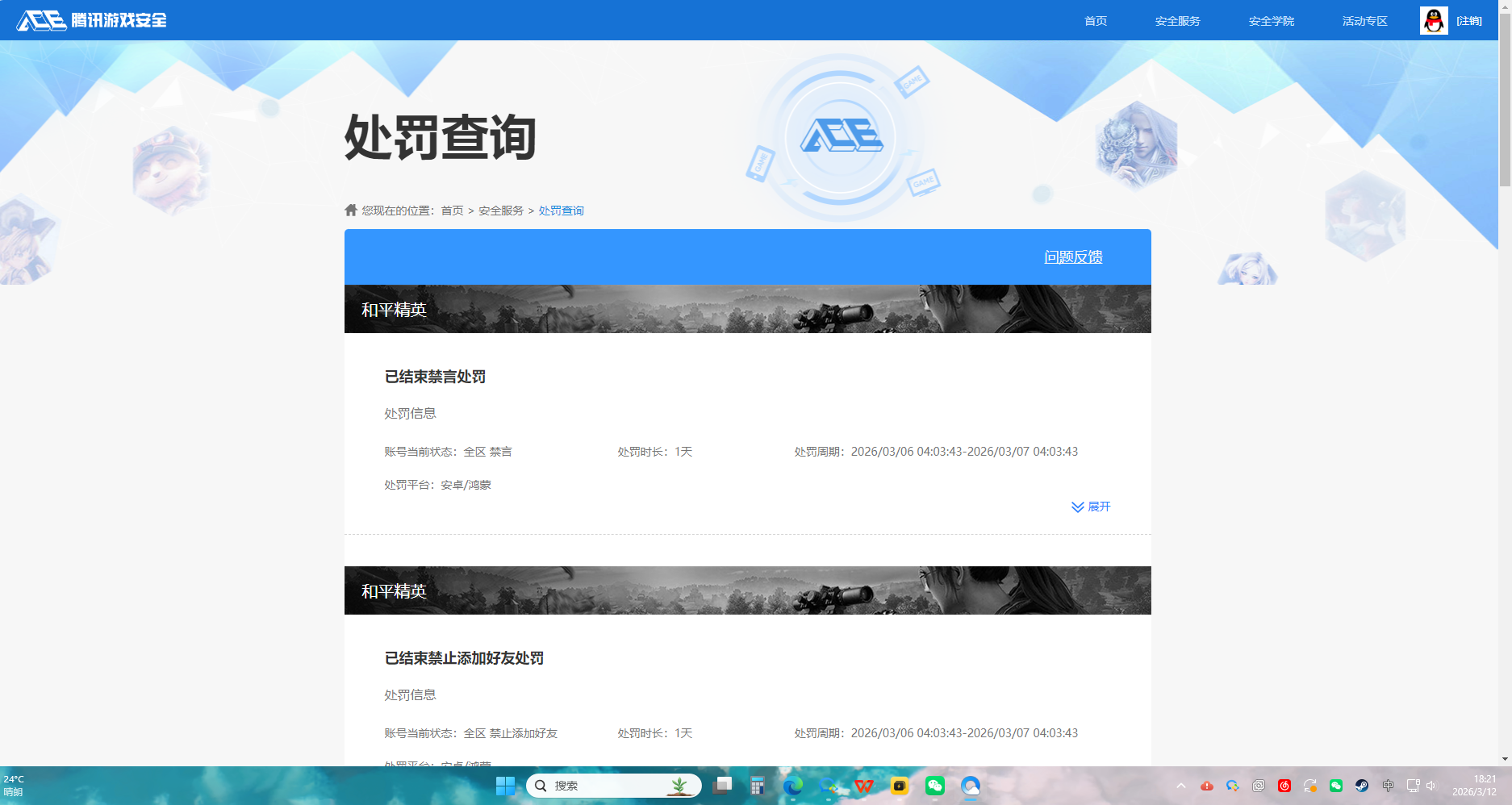Click the Windows search box on the taskbar
The width and height of the screenshot is (1512, 805).
click(613, 785)
